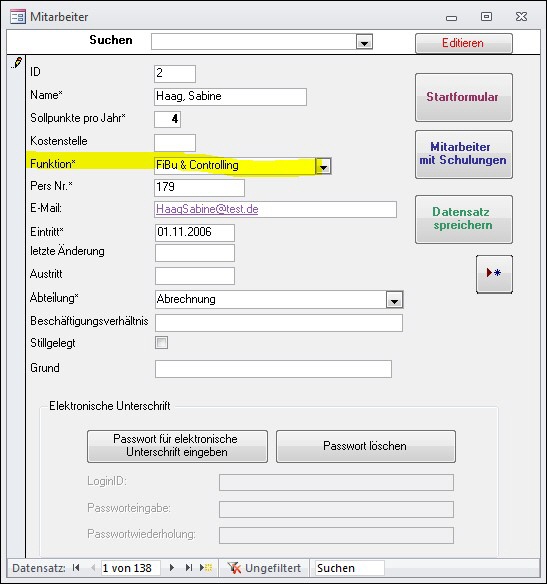Open the Suchen combo box dropdown
This screenshot has width=547, height=584.
(364, 42)
